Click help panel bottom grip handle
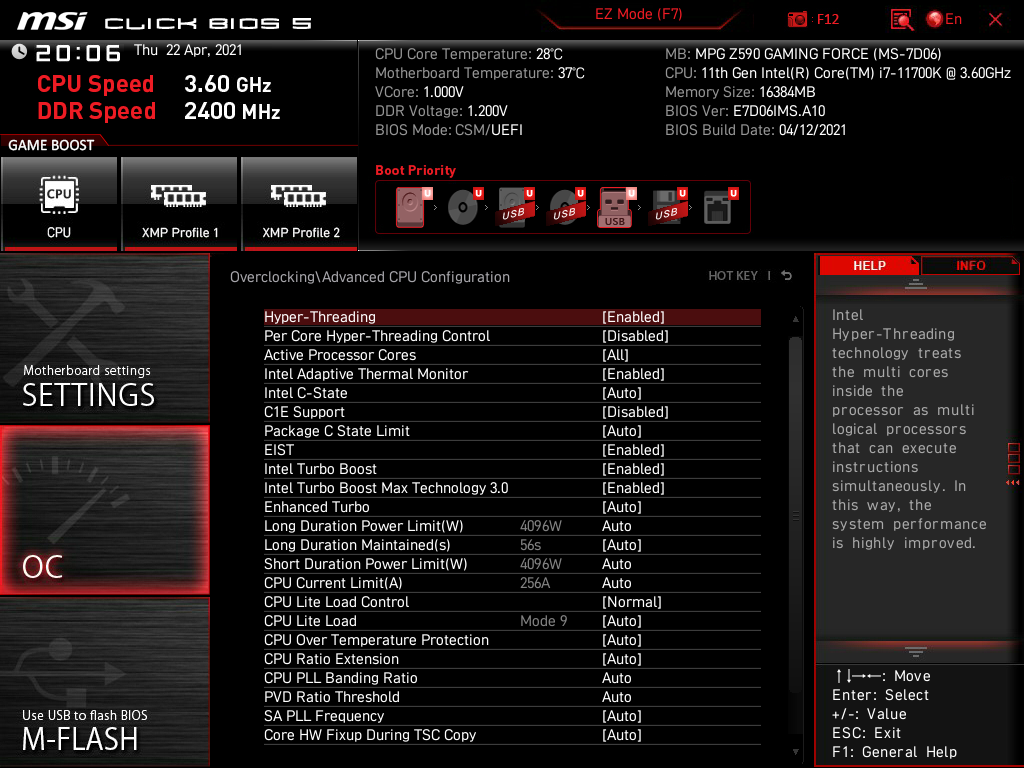Viewport: 1024px width, 768px height. (x=916, y=652)
